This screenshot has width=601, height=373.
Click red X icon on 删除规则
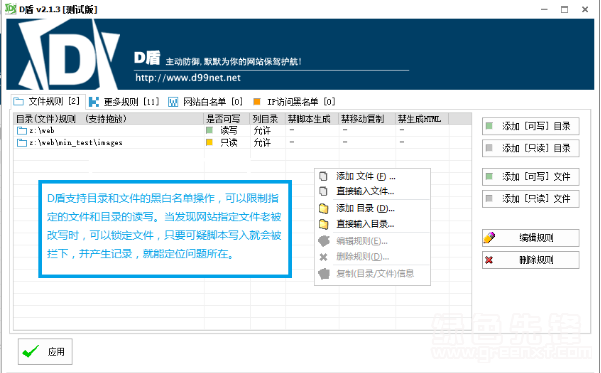click(489, 260)
